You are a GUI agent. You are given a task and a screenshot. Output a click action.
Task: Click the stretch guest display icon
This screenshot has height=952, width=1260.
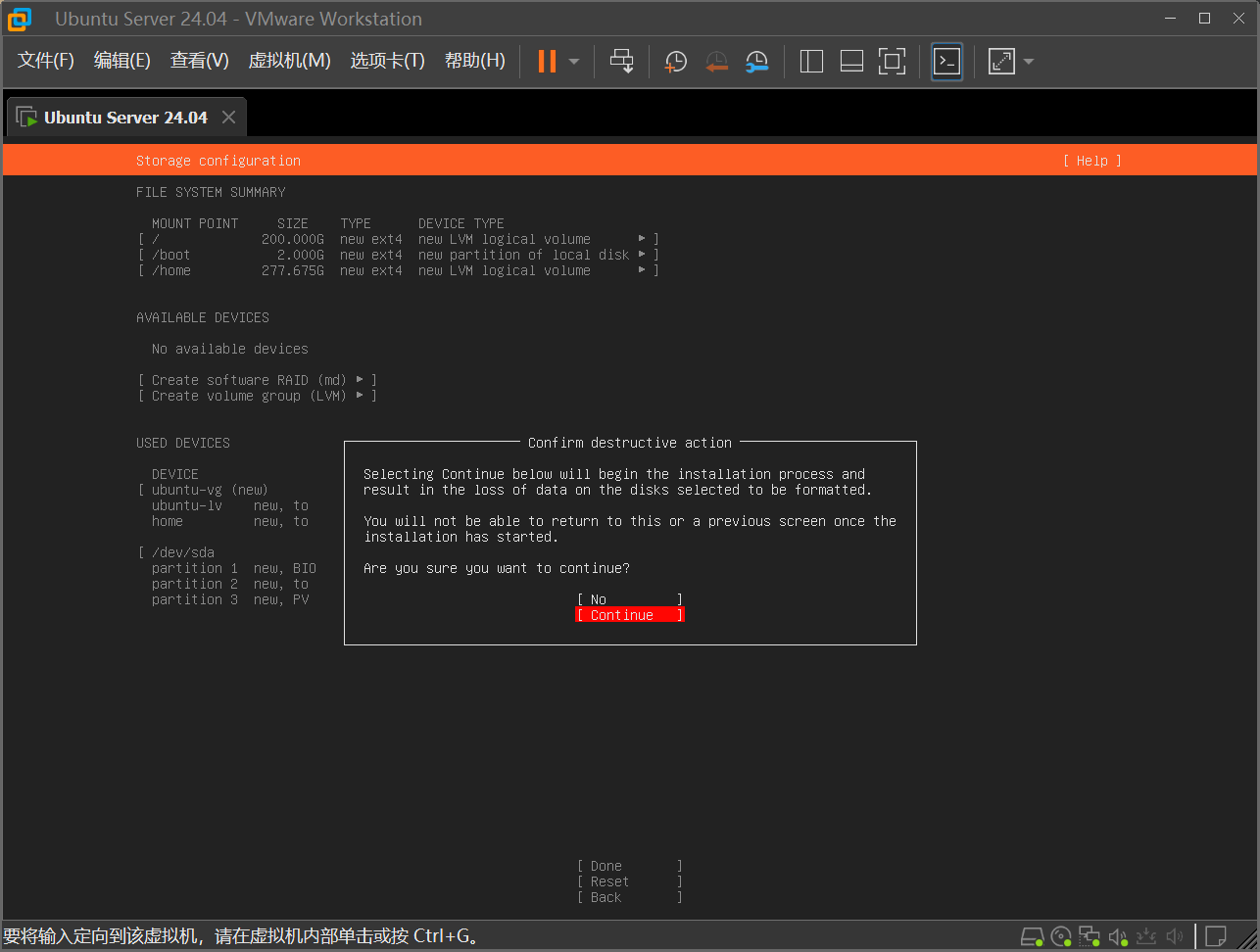tap(1001, 61)
